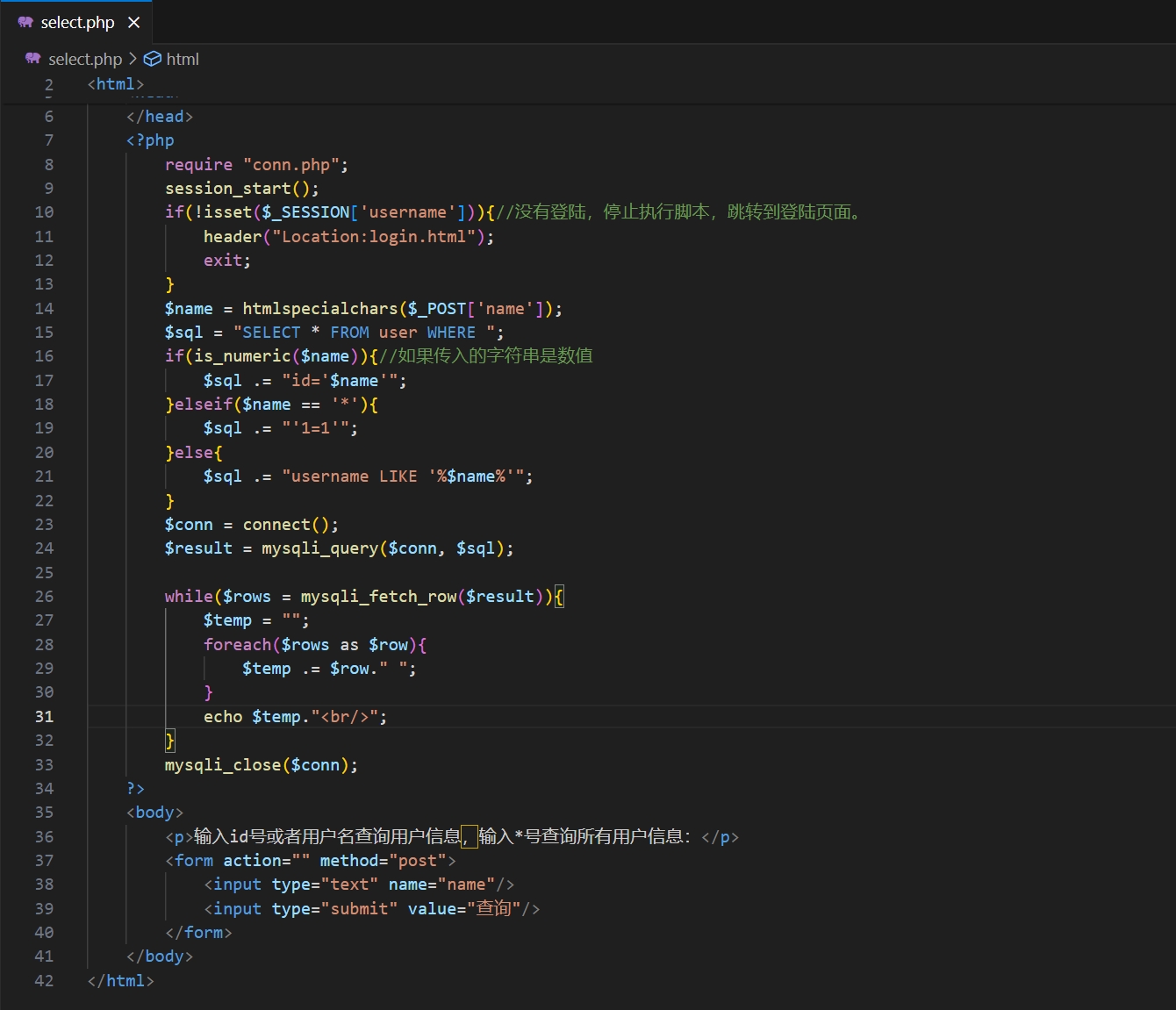
Task: Click the closing </html> tag on line 42
Action: point(121,981)
